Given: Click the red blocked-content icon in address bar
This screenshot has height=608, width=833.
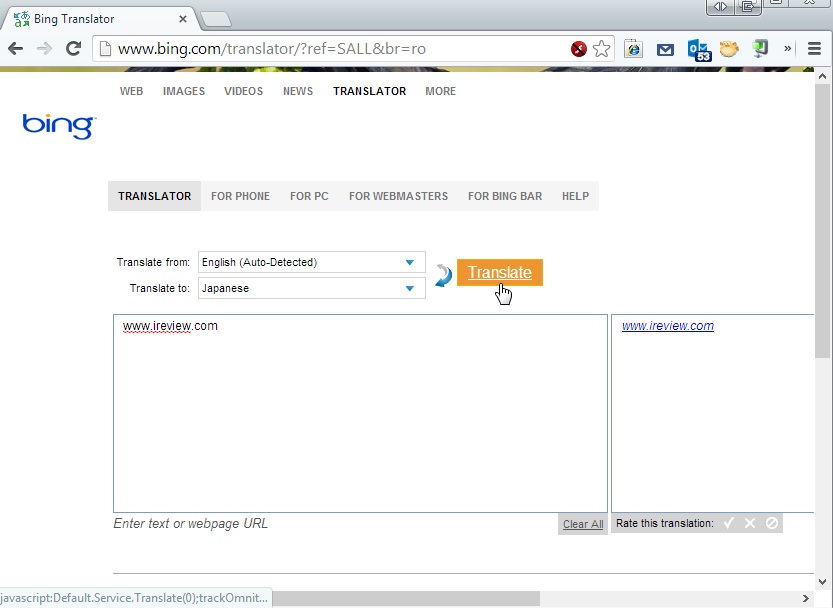Looking at the screenshot, I should [579, 49].
